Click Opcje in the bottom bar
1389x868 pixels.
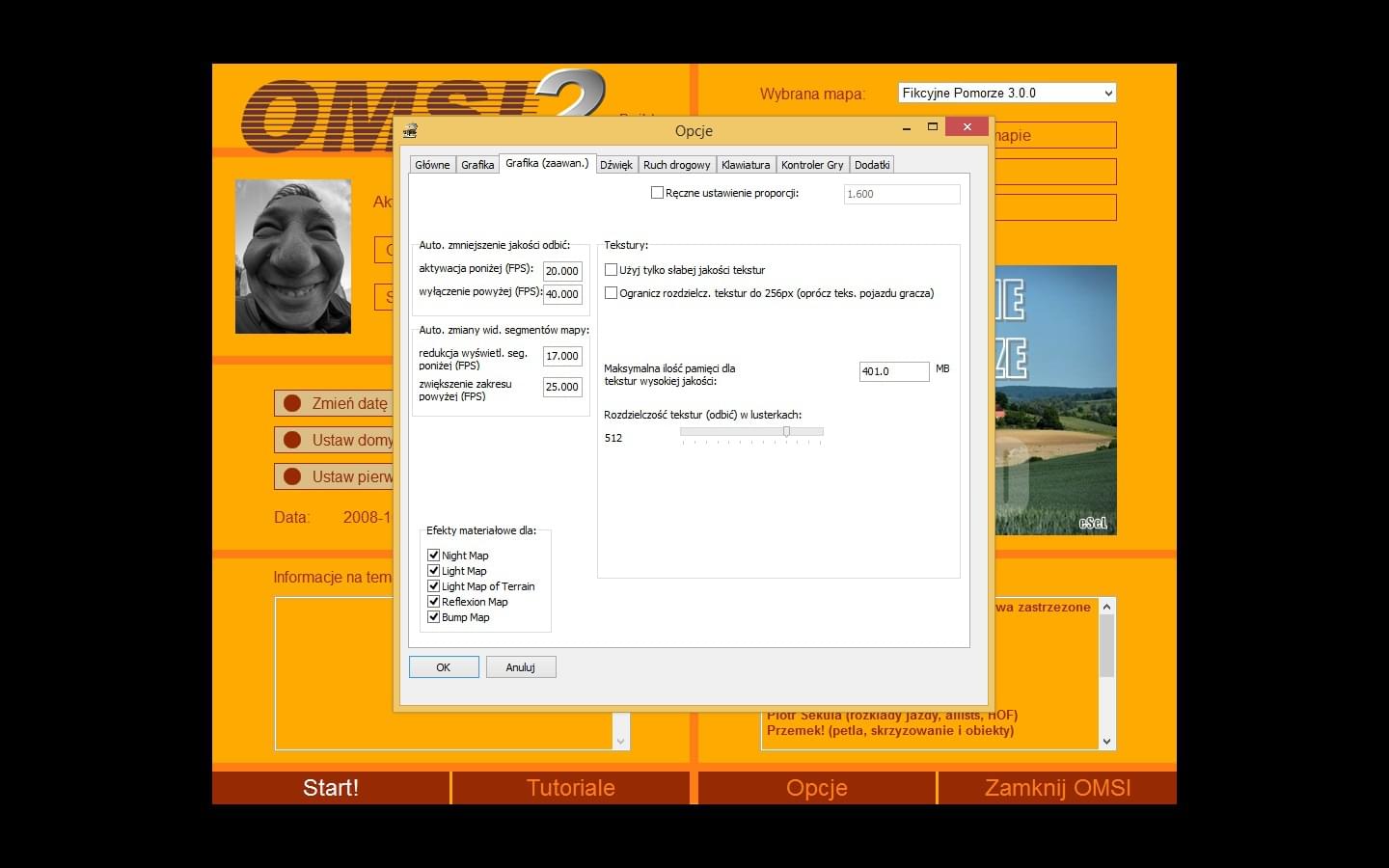[x=817, y=788]
